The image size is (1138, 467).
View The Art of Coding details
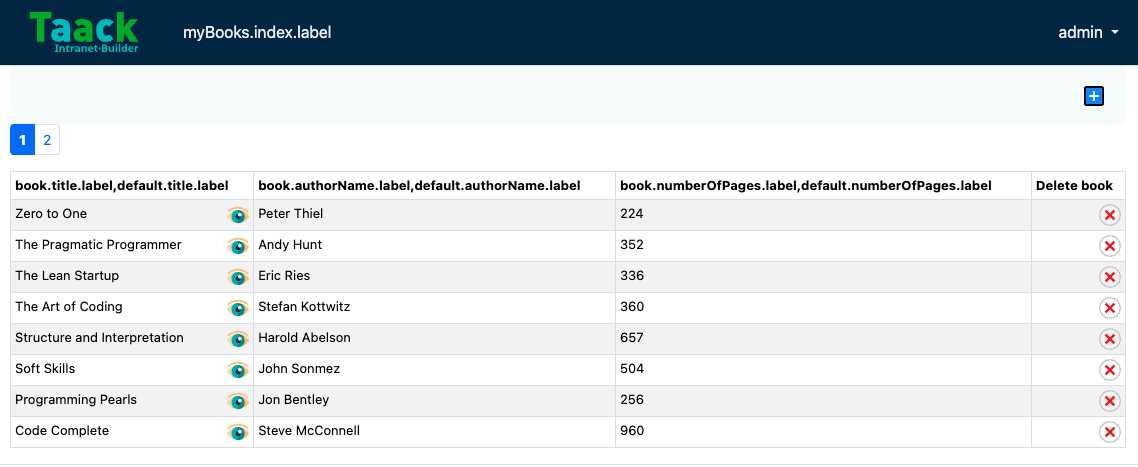tap(238, 308)
